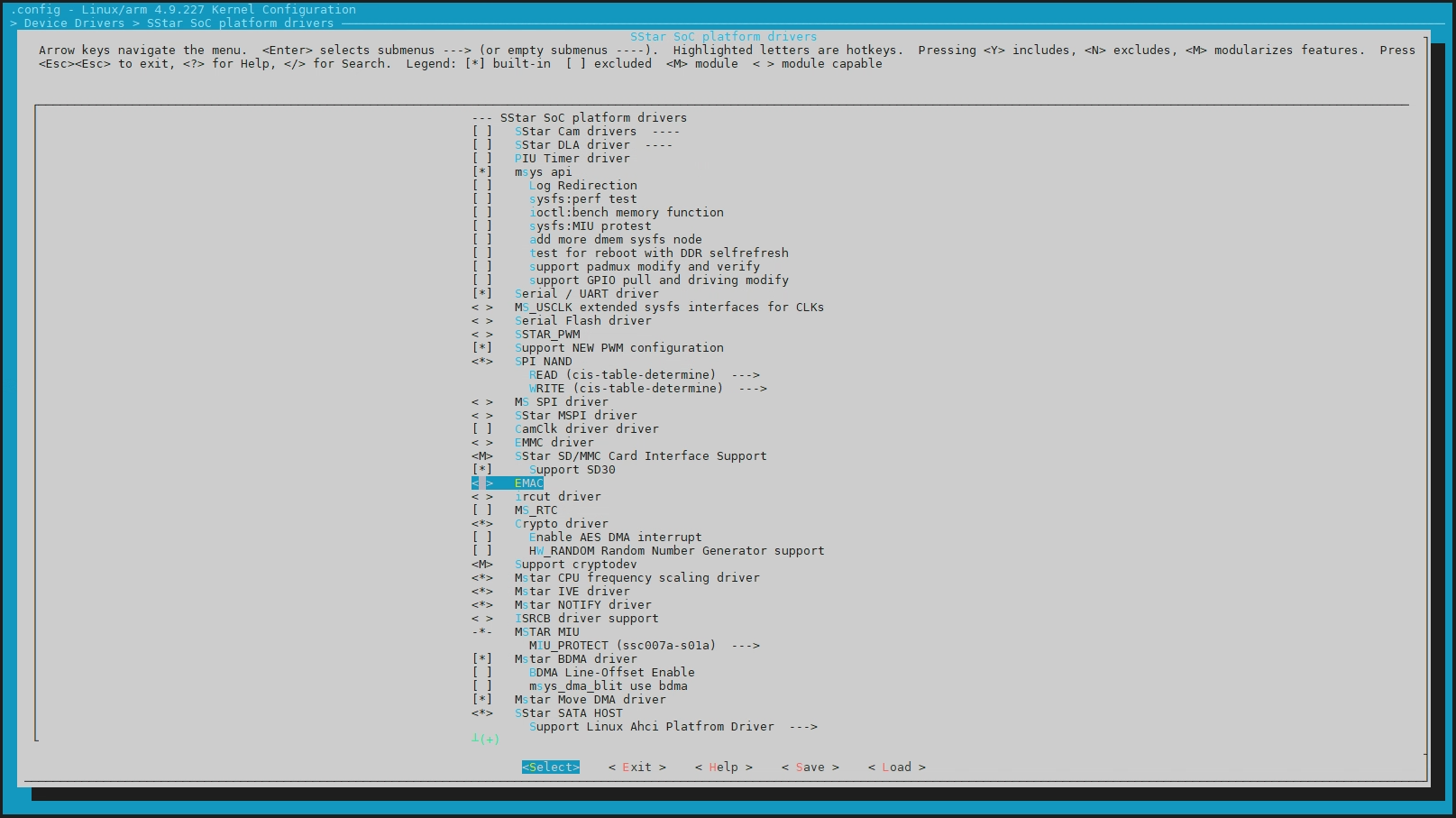Image resolution: width=1456 pixels, height=818 pixels.
Task: Select Mstar CPU frequency scaling driver
Action: tap(616, 578)
